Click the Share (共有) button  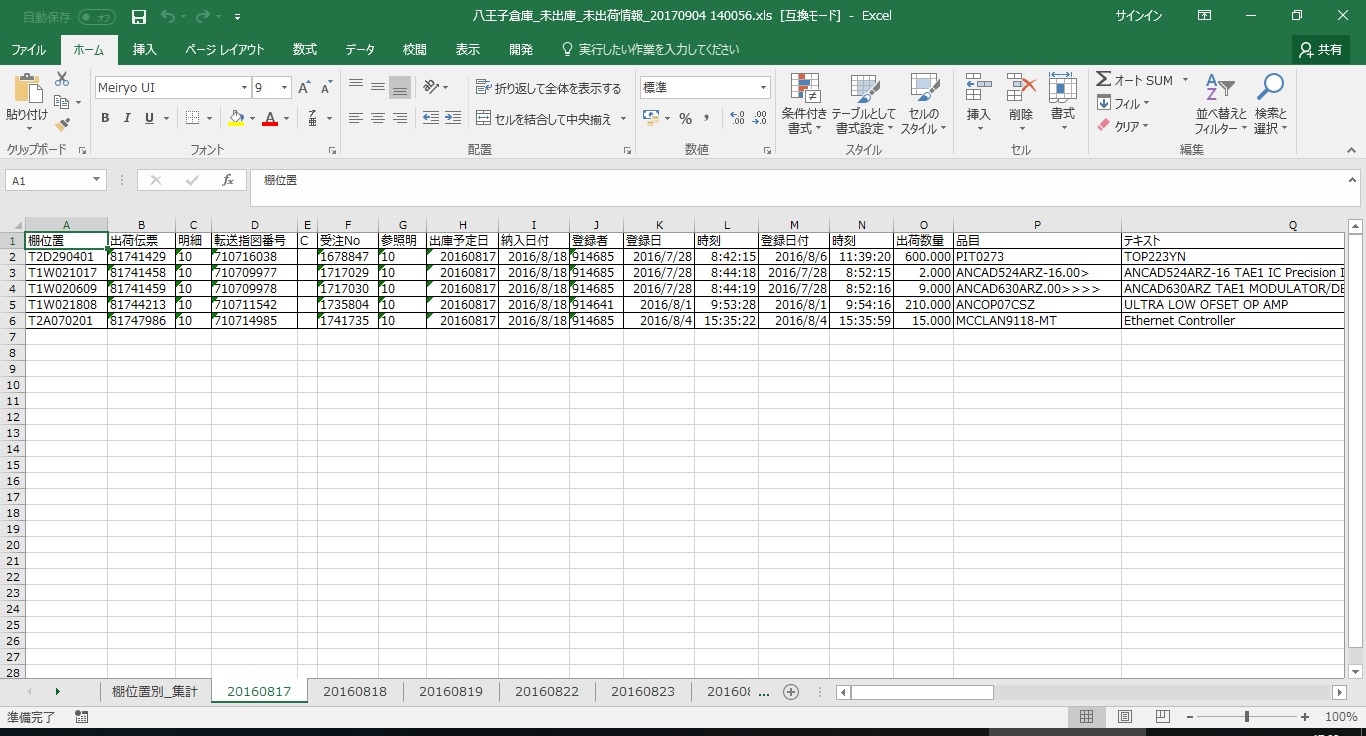(x=1320, y=50)
